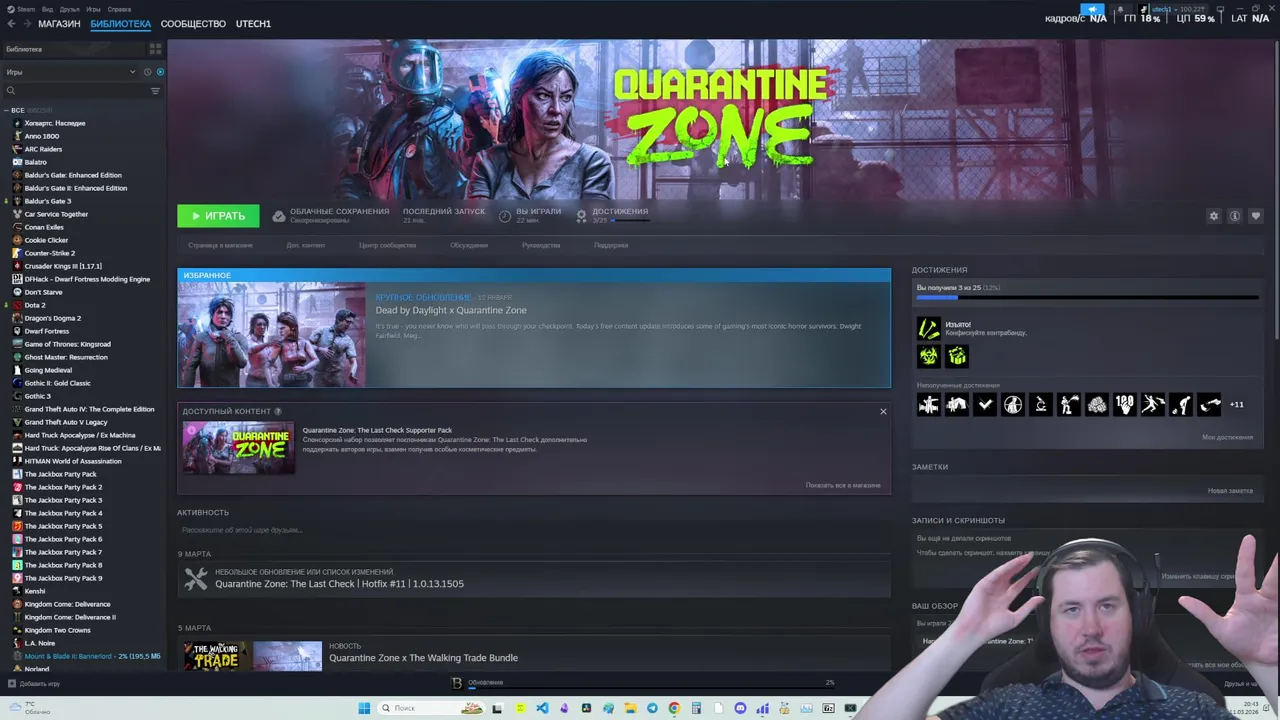Open Supporter Pack DLC thumbnail

pyautogui.click(x=238, y=448)
